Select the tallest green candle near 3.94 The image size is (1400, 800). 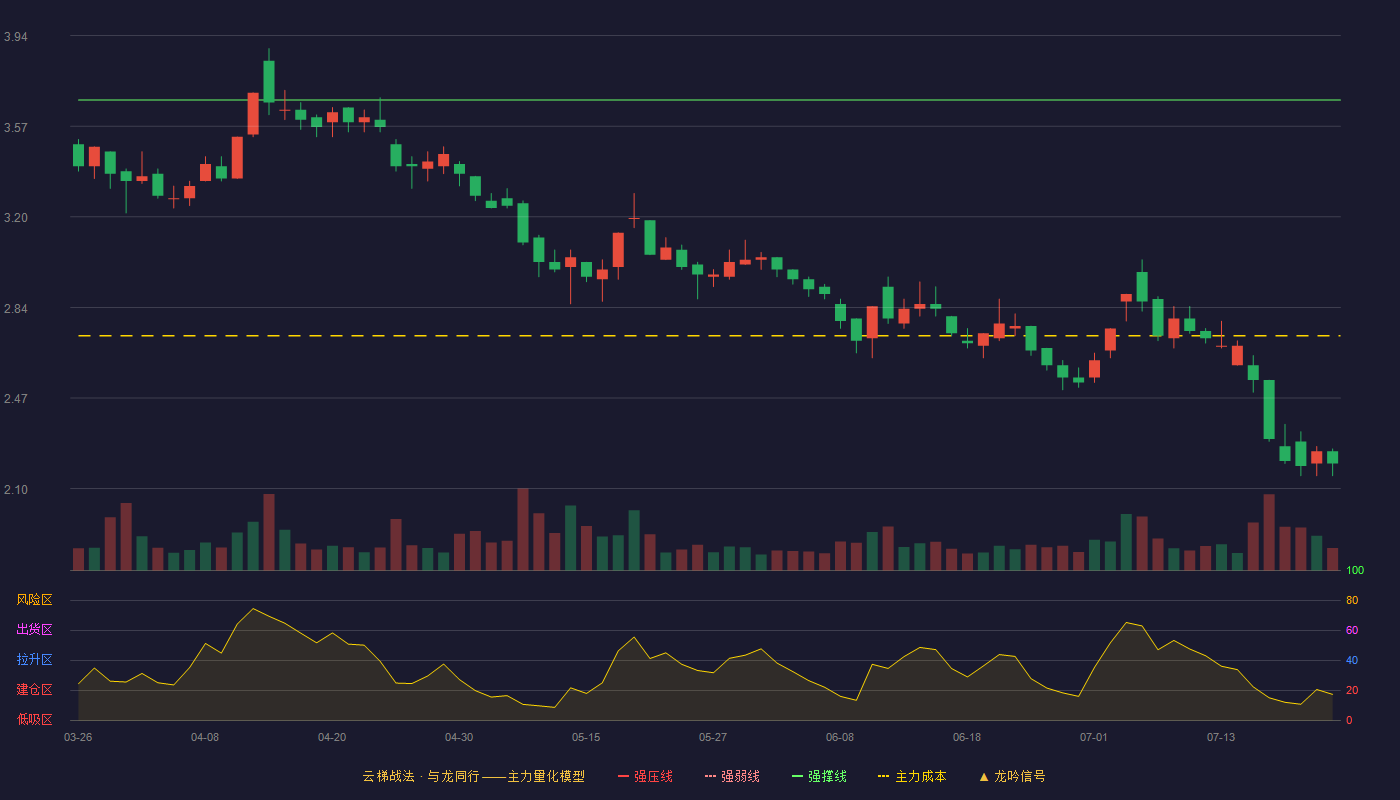click(269, 81)
